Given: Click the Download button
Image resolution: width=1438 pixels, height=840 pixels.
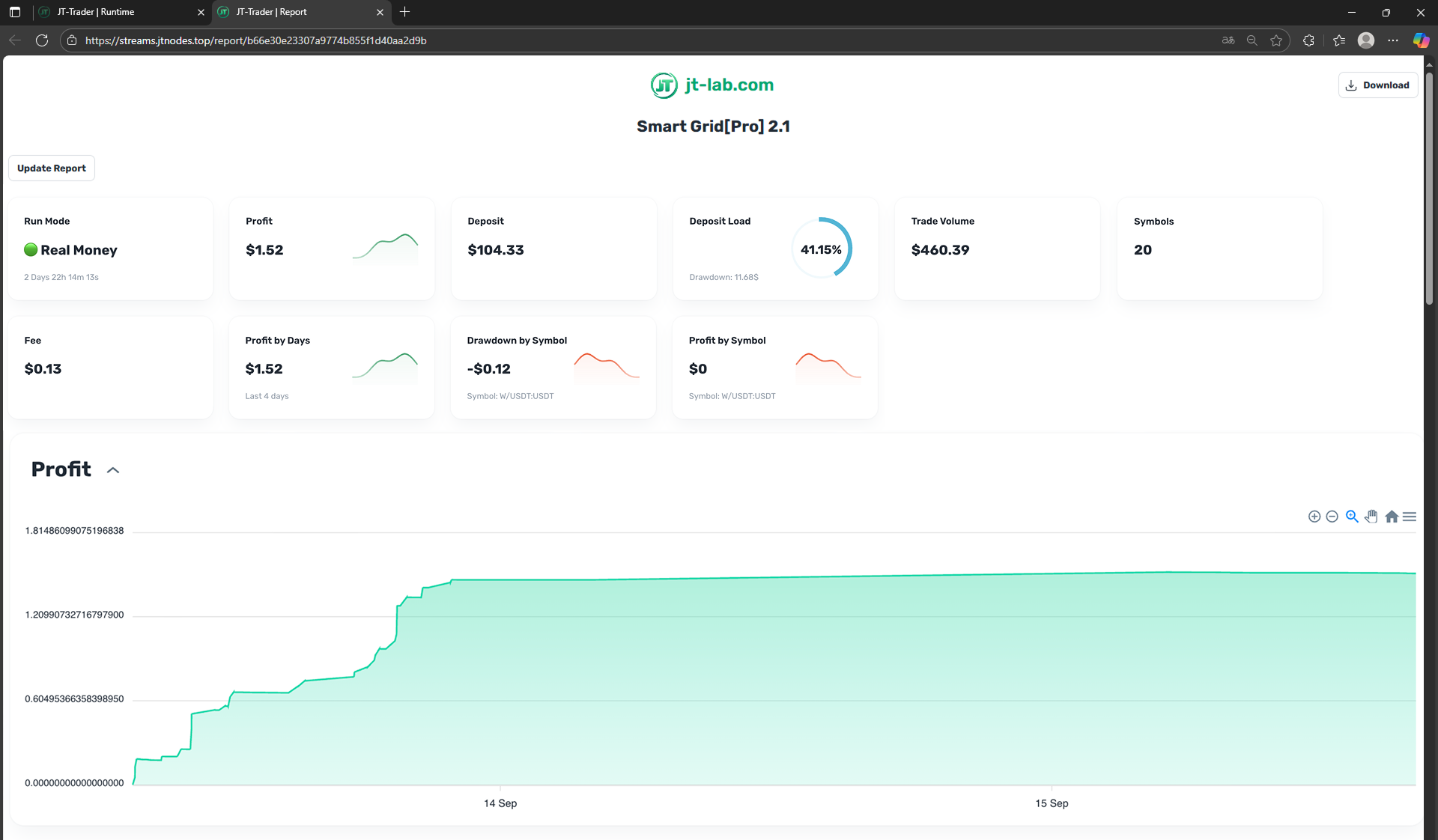Looking at the screenshot, I should click(x=1377, y=85).
